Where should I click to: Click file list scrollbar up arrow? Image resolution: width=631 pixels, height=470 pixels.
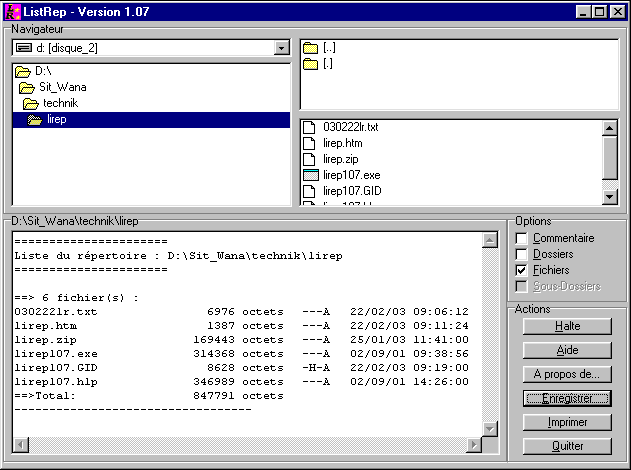tap(610, 128)
